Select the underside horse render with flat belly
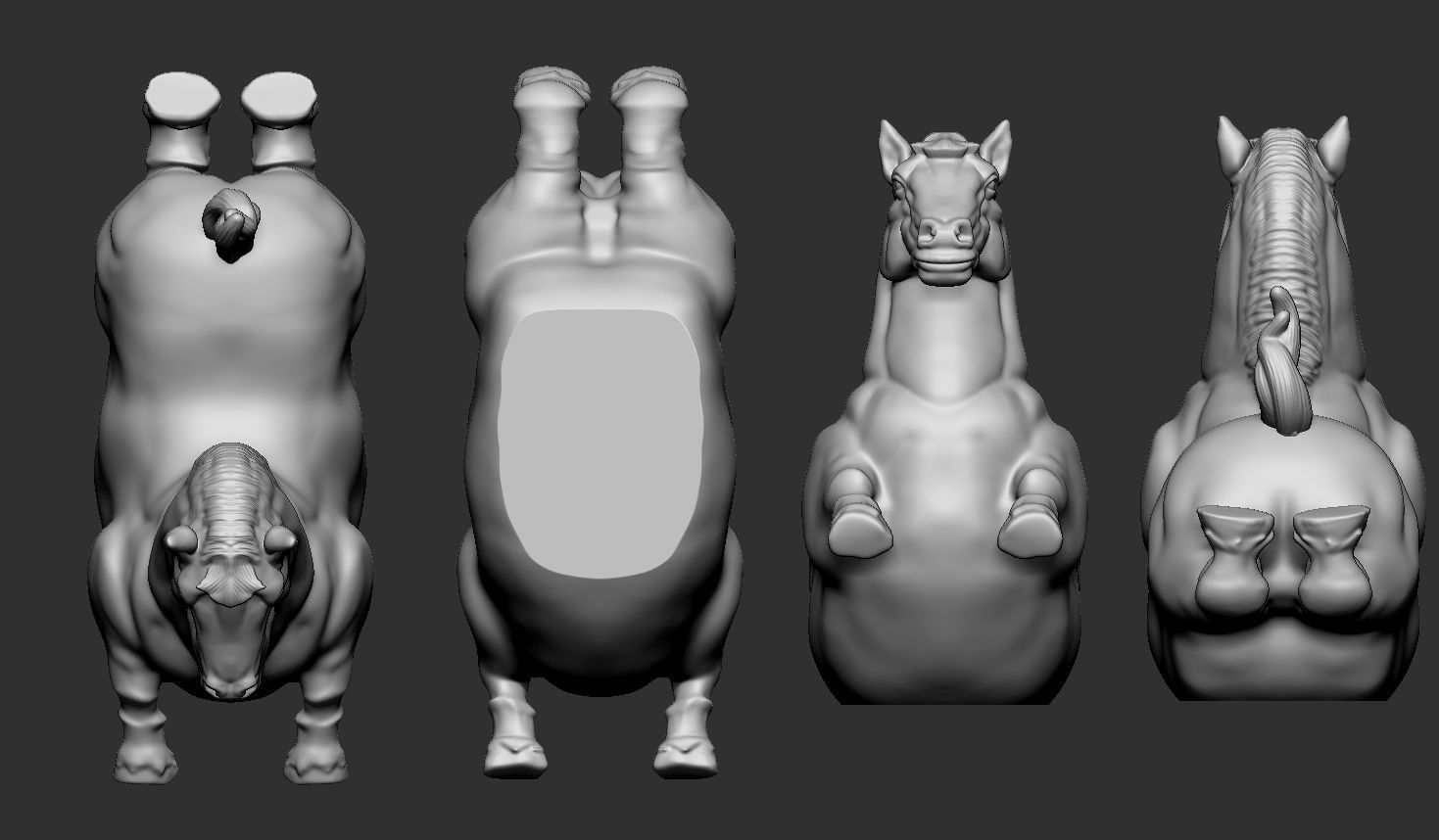 click(x=600, y=422)
